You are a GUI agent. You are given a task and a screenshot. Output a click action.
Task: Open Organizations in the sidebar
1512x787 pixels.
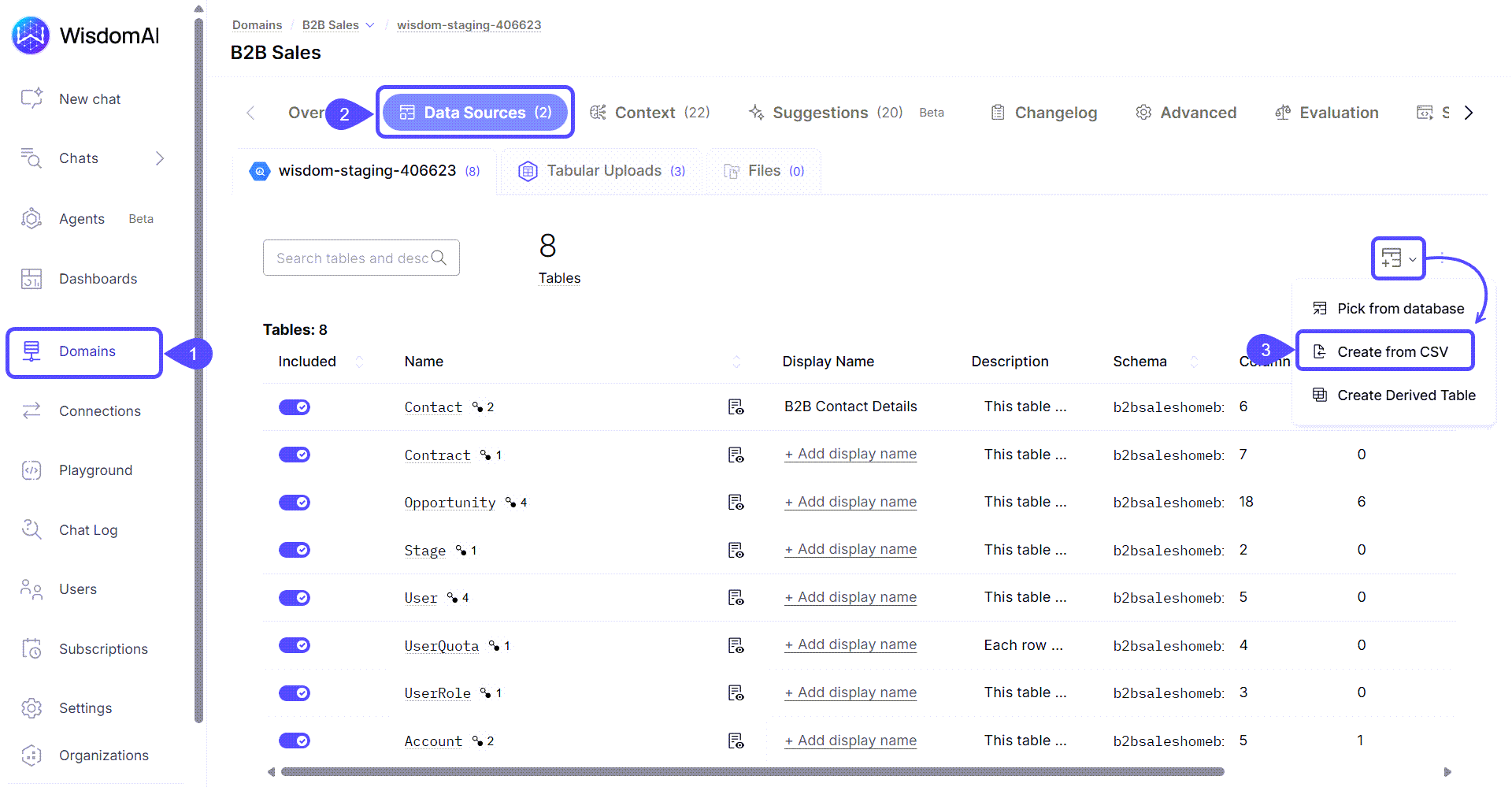point(103,755)
